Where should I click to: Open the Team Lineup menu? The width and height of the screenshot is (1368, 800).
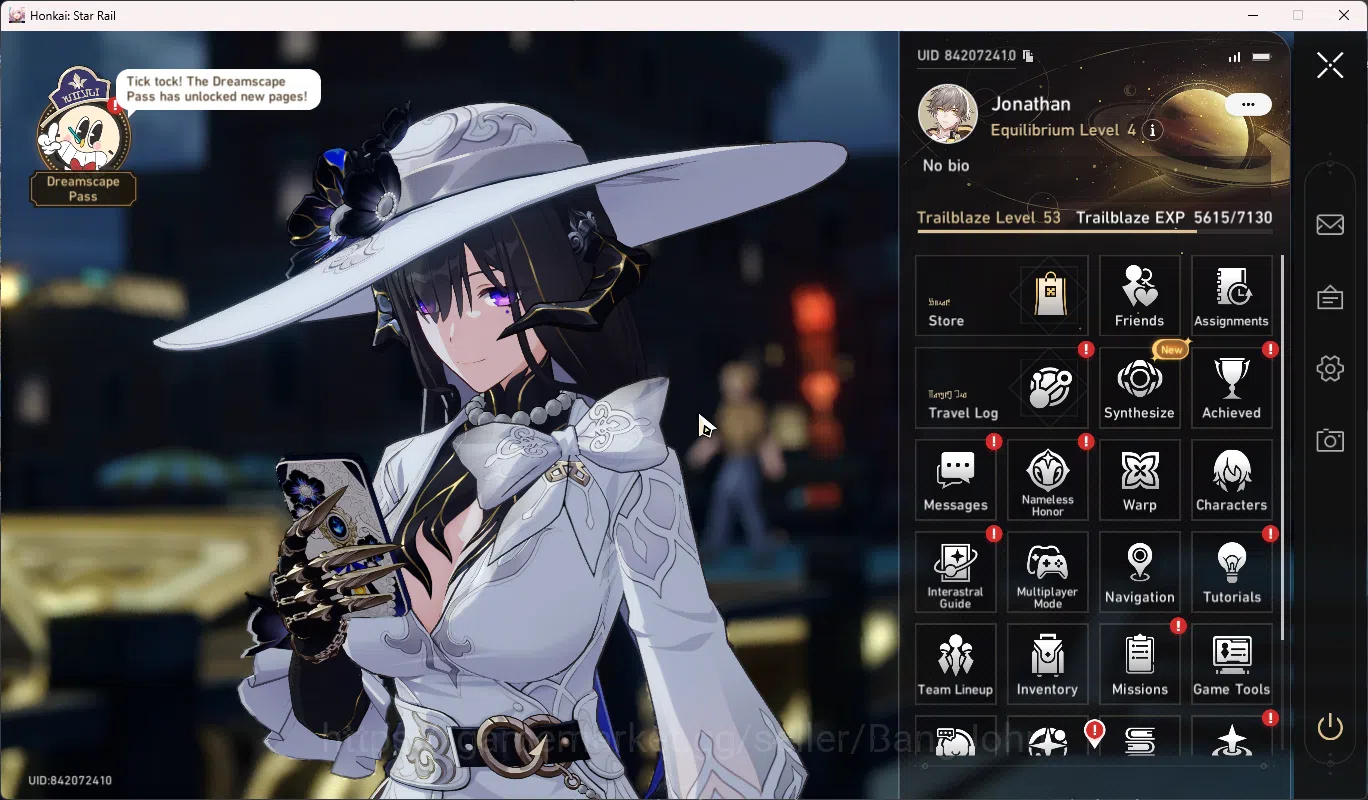(955, 664)
